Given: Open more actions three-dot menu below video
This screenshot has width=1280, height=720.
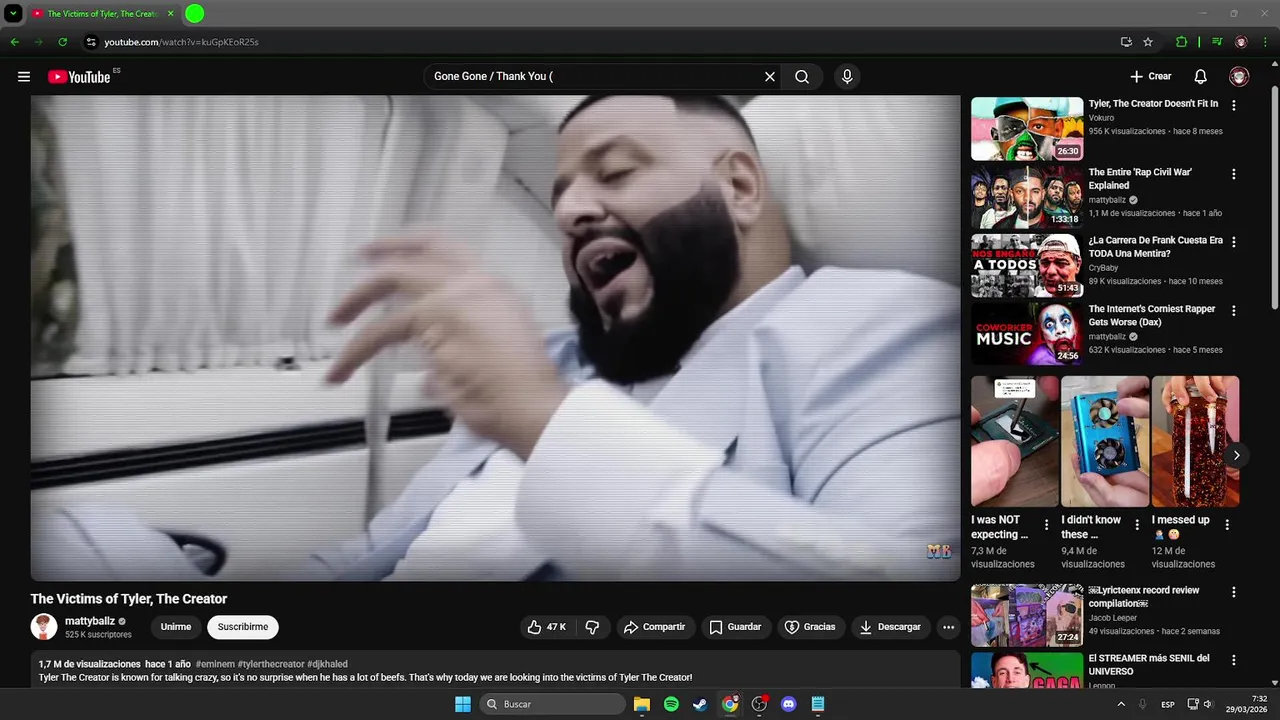Looking at the screenshot, I should 948,627.
